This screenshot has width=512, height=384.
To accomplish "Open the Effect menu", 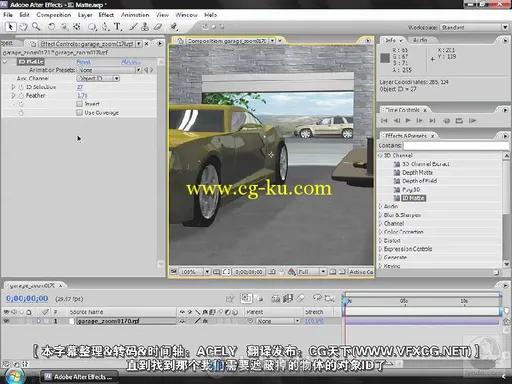I will click(x=106, y=15).
